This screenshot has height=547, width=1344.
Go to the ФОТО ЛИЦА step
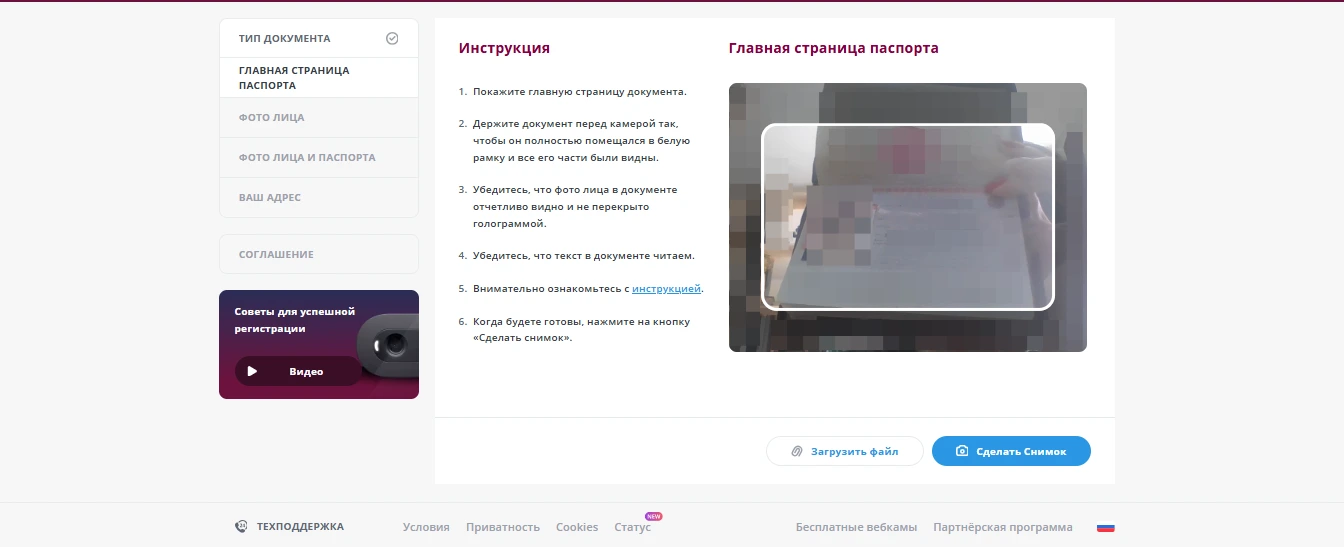pos(272,118)
